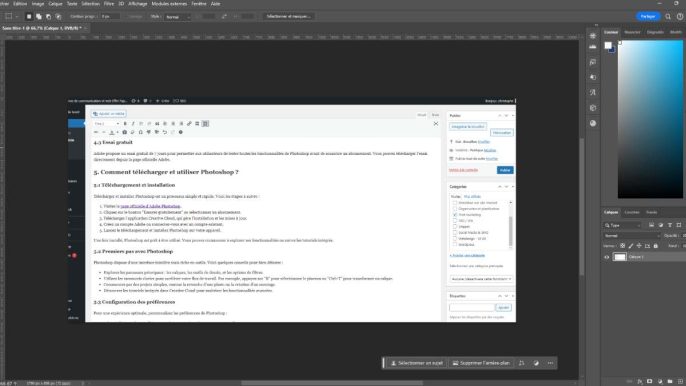This screenshot has height=386, width=686.
Task: Click the Bold icon in the WordPress editor image
Action: (x=125, y=124)
